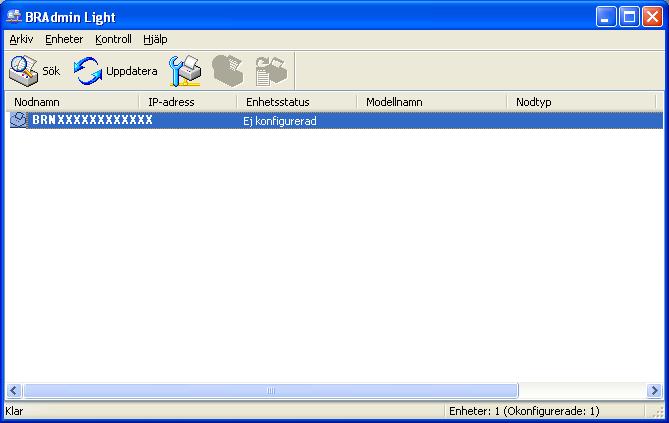669x423 pixels.
Task: Click the greyed-out document transfer toolbar icon
Action: click(271, 71)
